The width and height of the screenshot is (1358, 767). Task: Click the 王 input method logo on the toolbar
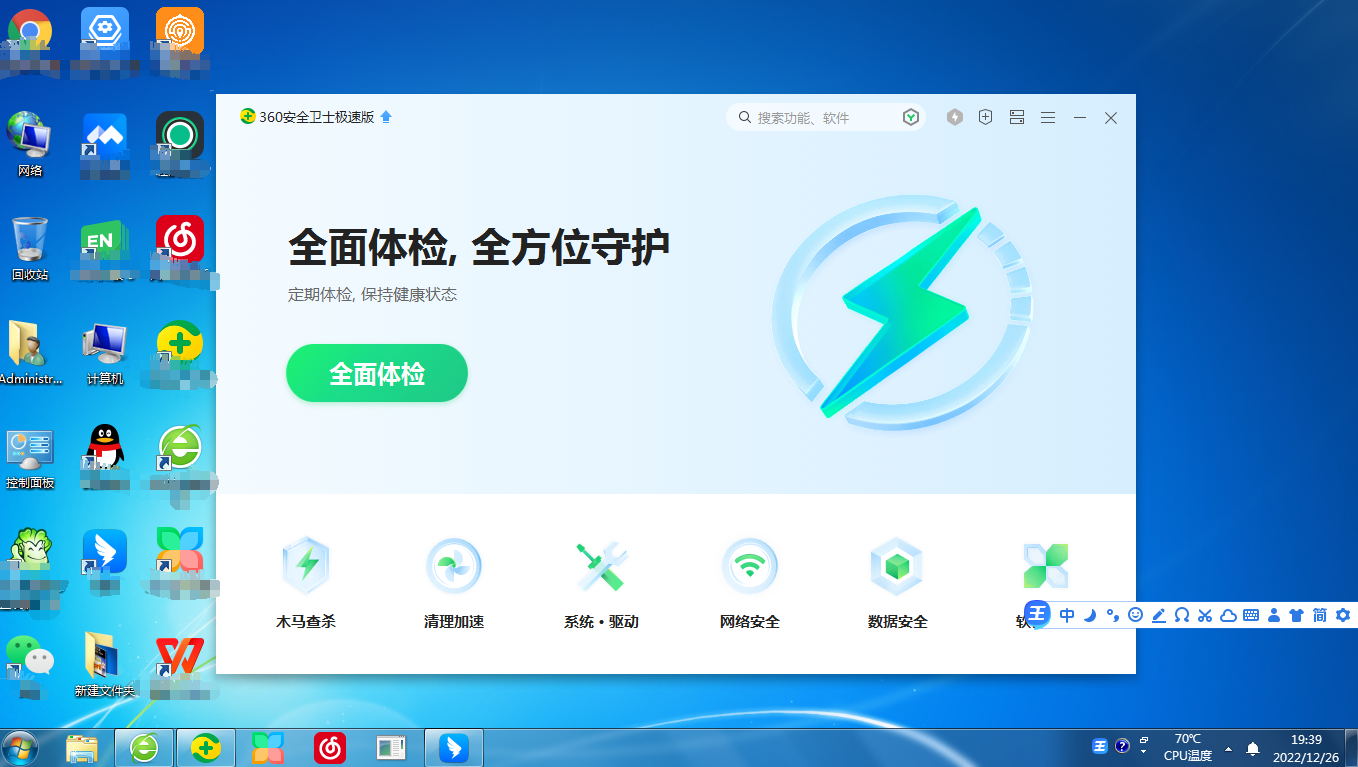pos(1037,614)
